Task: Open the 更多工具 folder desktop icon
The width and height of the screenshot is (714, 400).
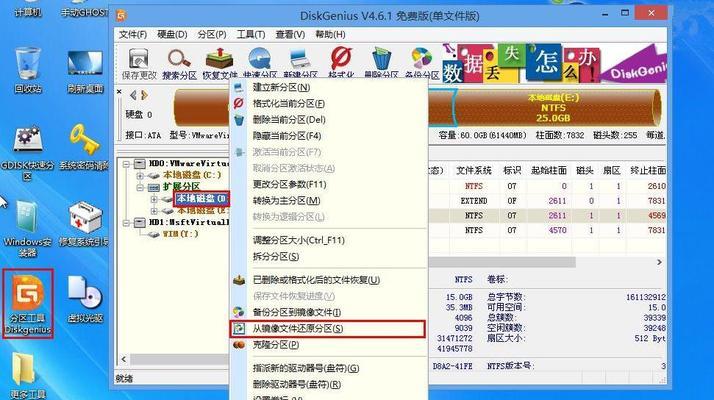Action: tap(27, 376)
